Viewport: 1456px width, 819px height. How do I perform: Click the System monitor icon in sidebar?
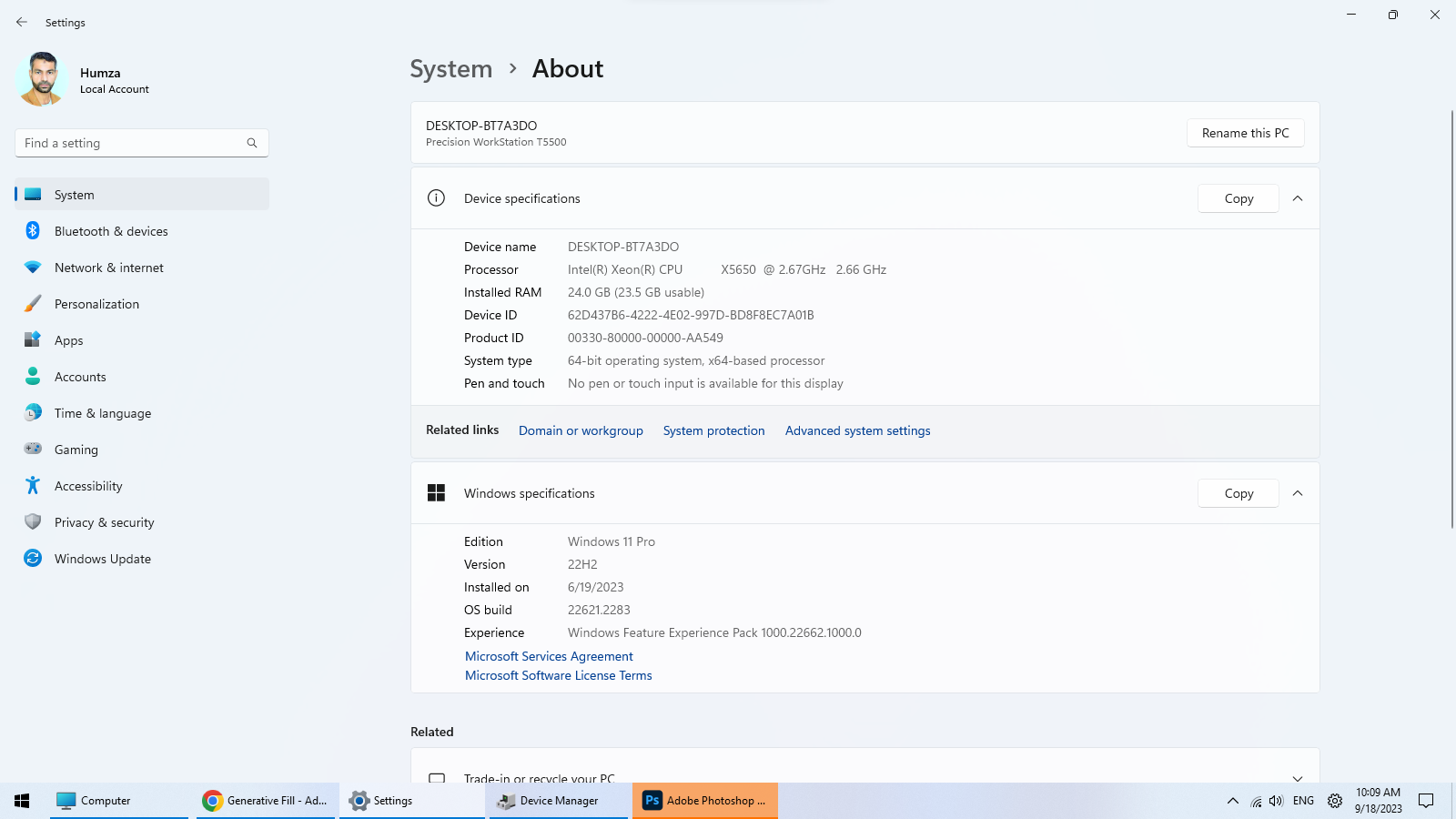pyautogui.click(x=33, y=194)
